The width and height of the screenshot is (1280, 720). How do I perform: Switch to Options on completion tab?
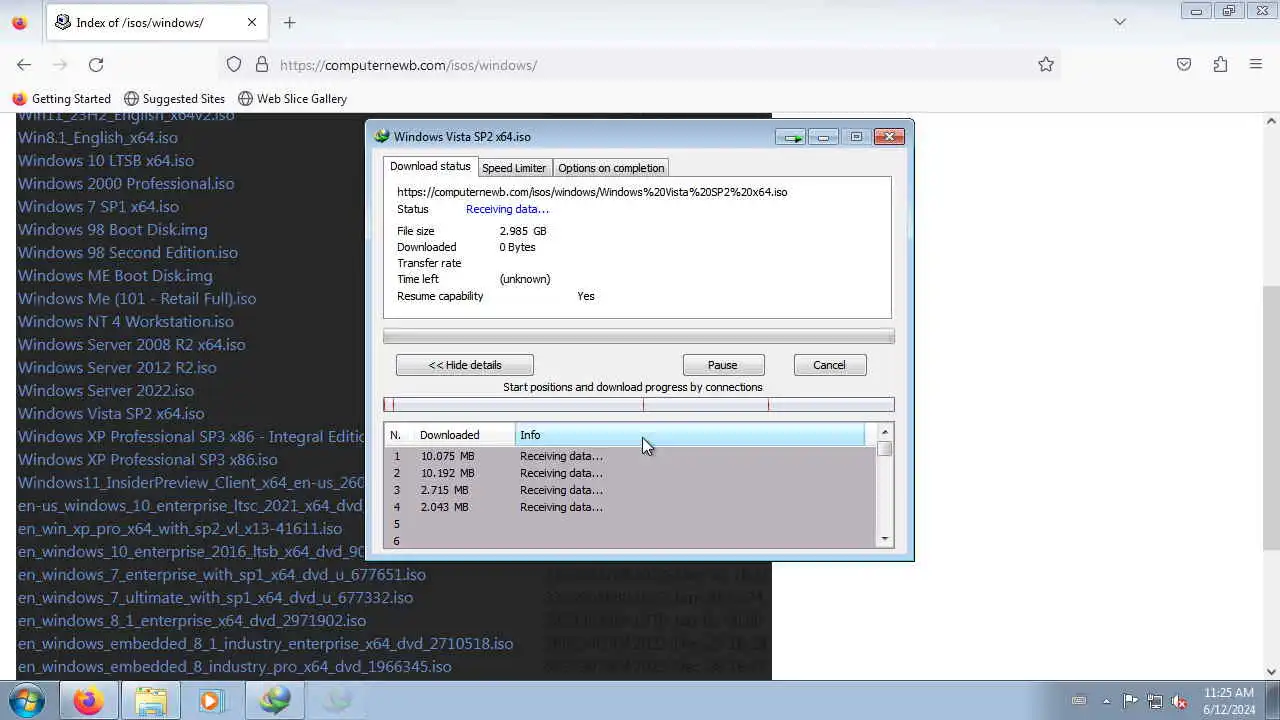click(610, 168)
